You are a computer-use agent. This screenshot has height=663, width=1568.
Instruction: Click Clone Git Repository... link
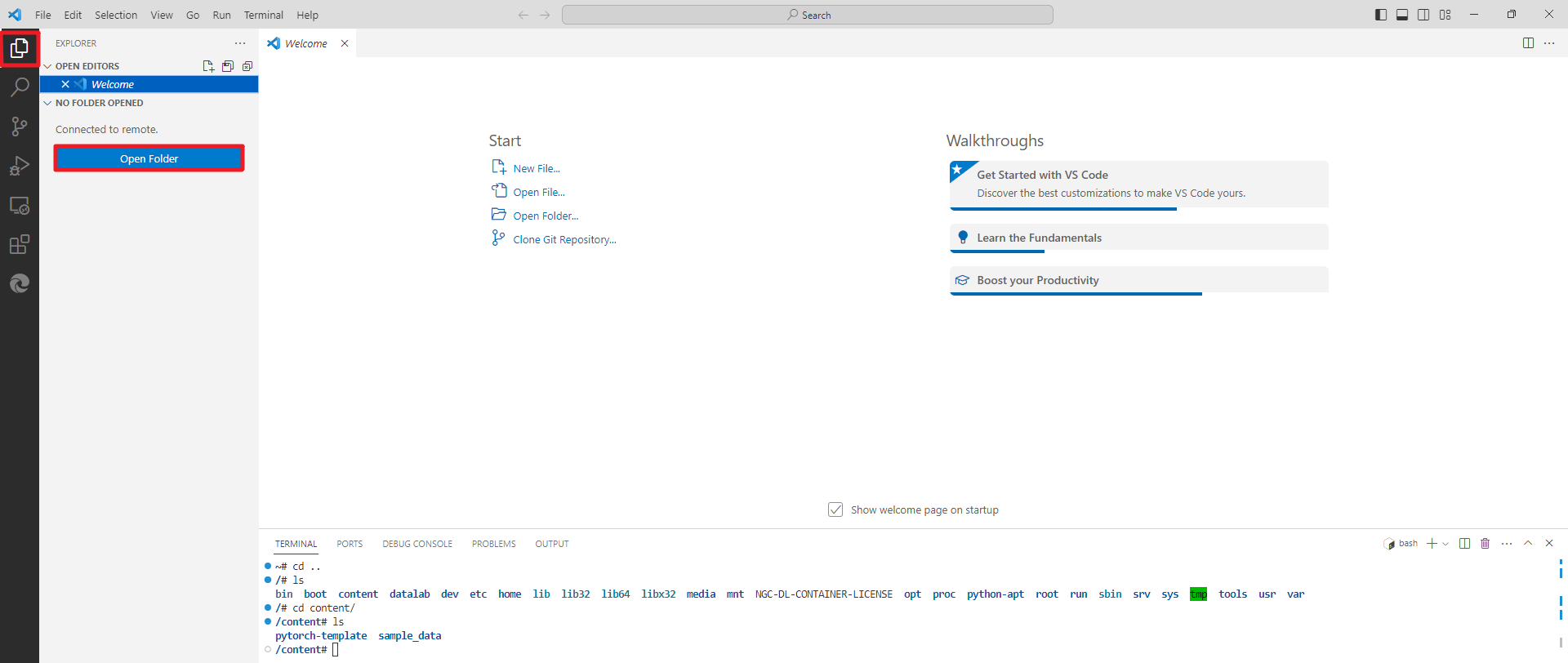(x=564, y=239)
